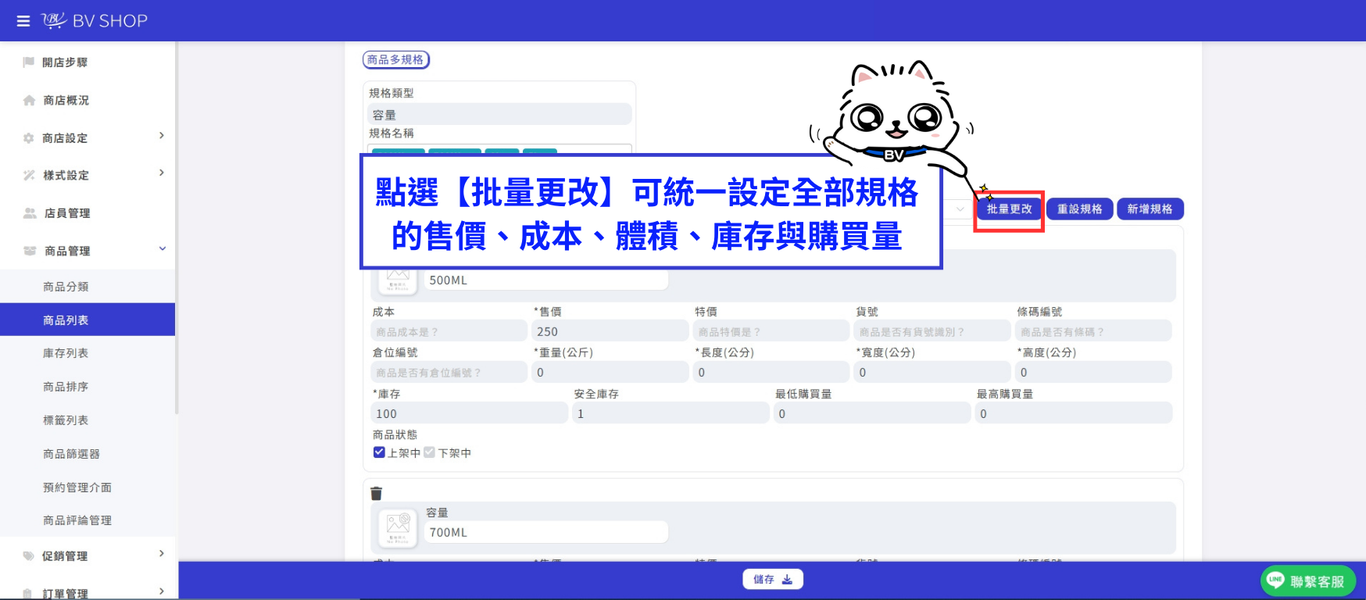Expand the 促銷管理 menu
Screen dimensions: 1366x600
pyautogui.click(x=161, y=553)
